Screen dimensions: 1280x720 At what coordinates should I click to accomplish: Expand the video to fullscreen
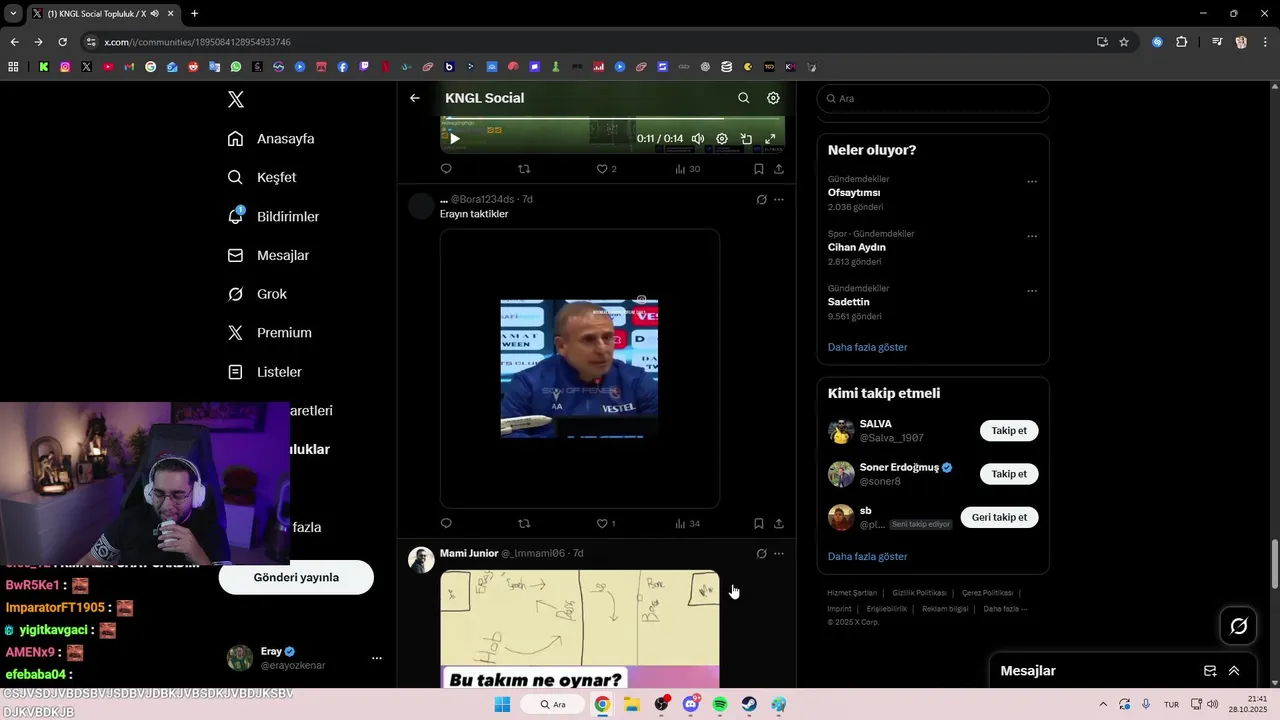(770, 139)
